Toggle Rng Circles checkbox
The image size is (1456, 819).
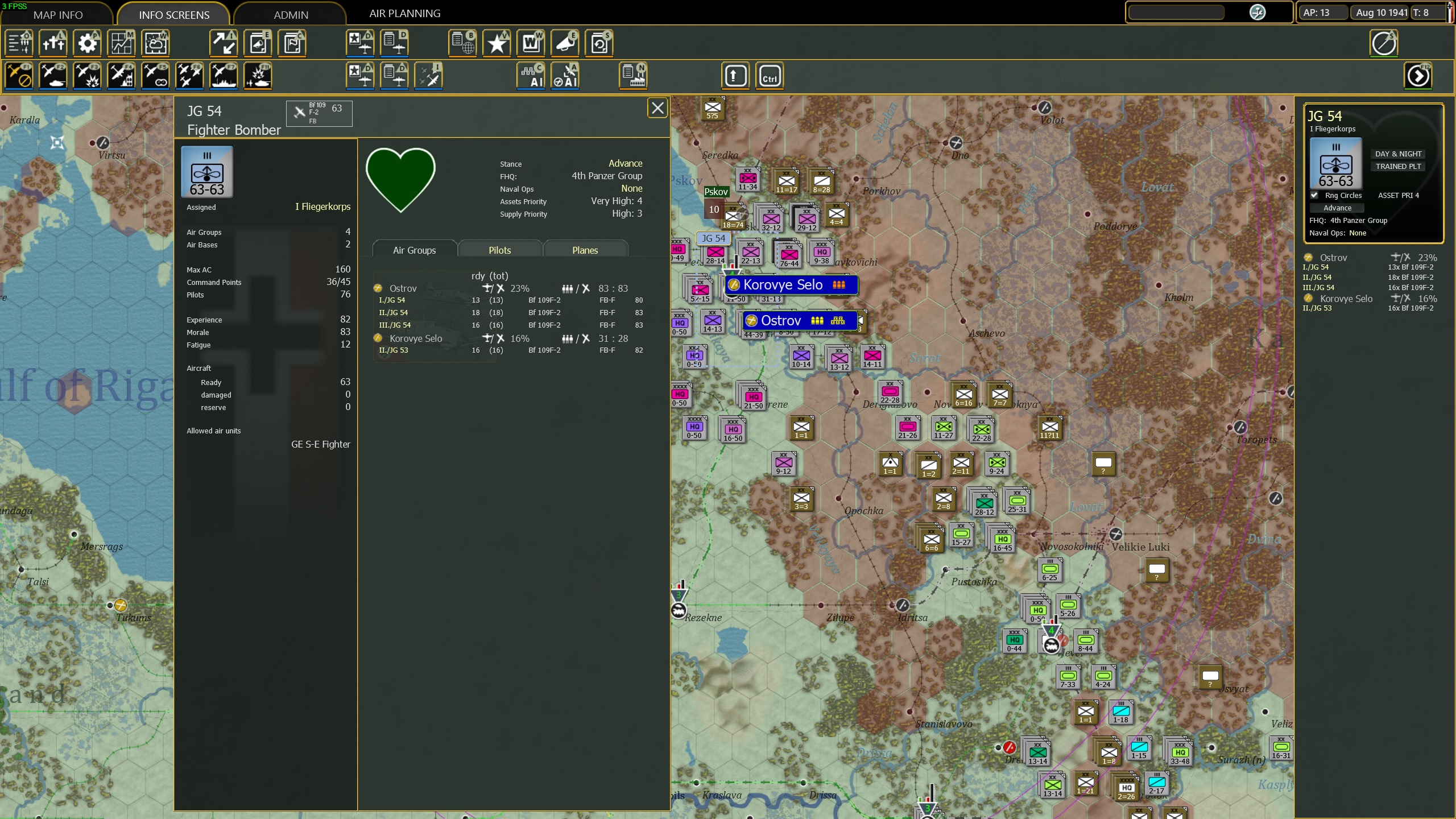[1314, 195]
